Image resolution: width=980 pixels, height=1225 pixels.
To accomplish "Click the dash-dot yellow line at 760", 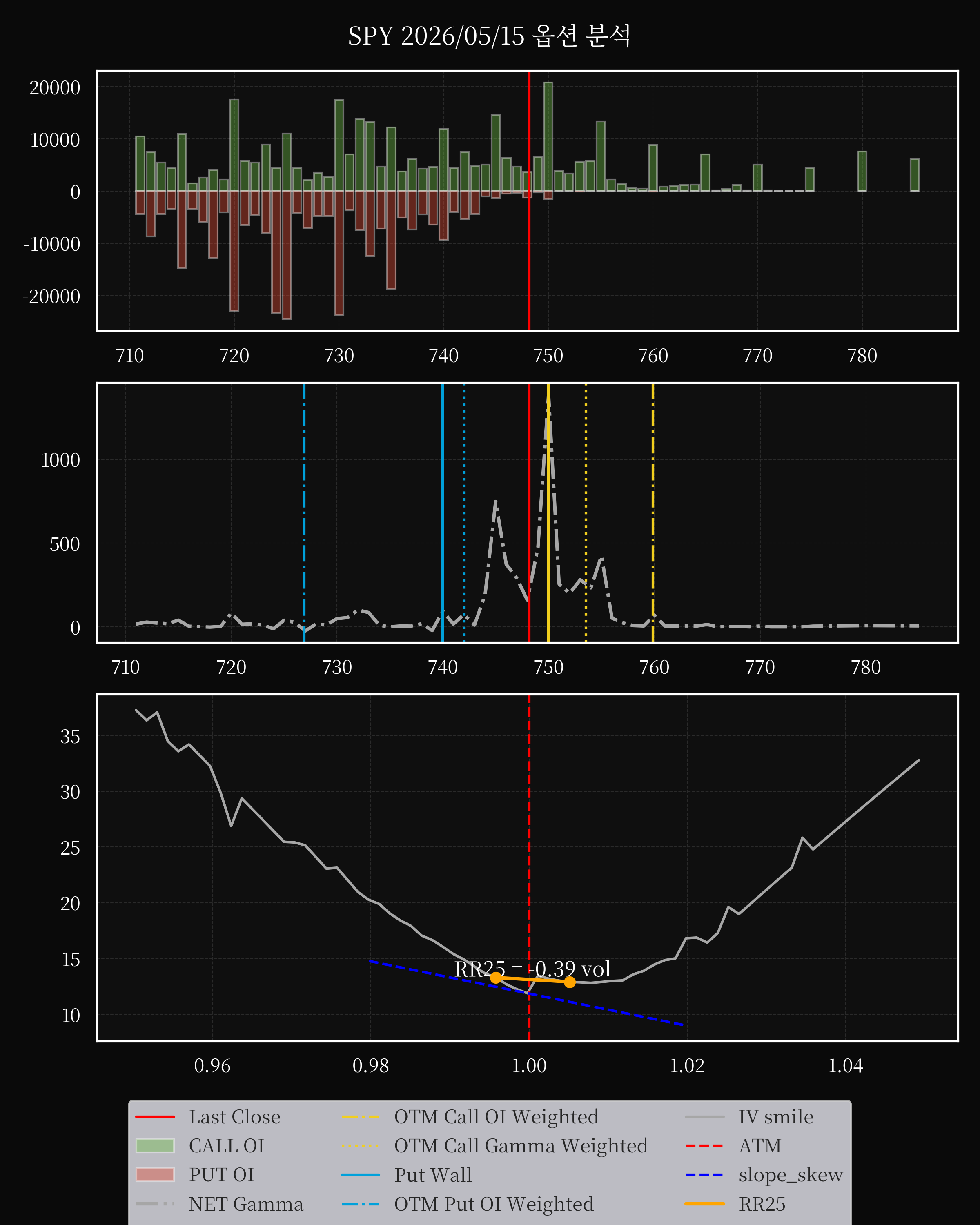I will pos(653,512).
